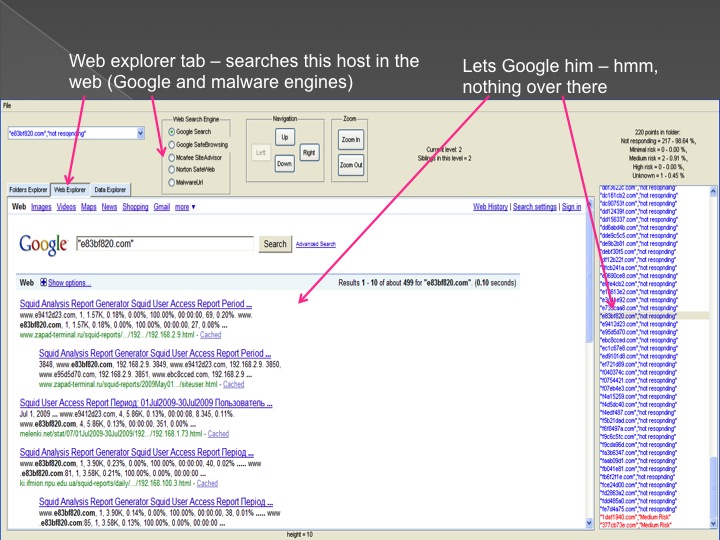Open the Gmail link
The width and height of the screenshot is (720, 540).
coord(162,207)
